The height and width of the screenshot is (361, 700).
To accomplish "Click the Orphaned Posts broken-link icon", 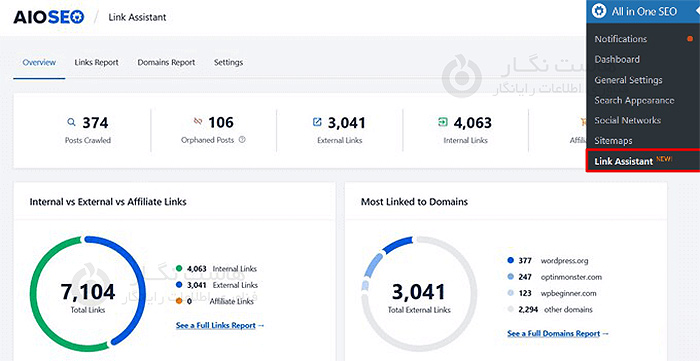I will [x=198, y=121].
